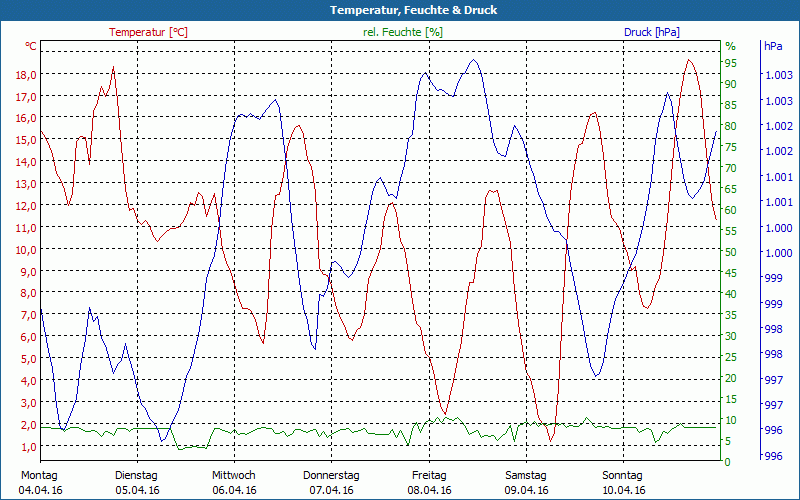The image size is (800, 500).
Task: Click the '70' humidity axis value
Action: pyautogui.click(x=731, y=168)
